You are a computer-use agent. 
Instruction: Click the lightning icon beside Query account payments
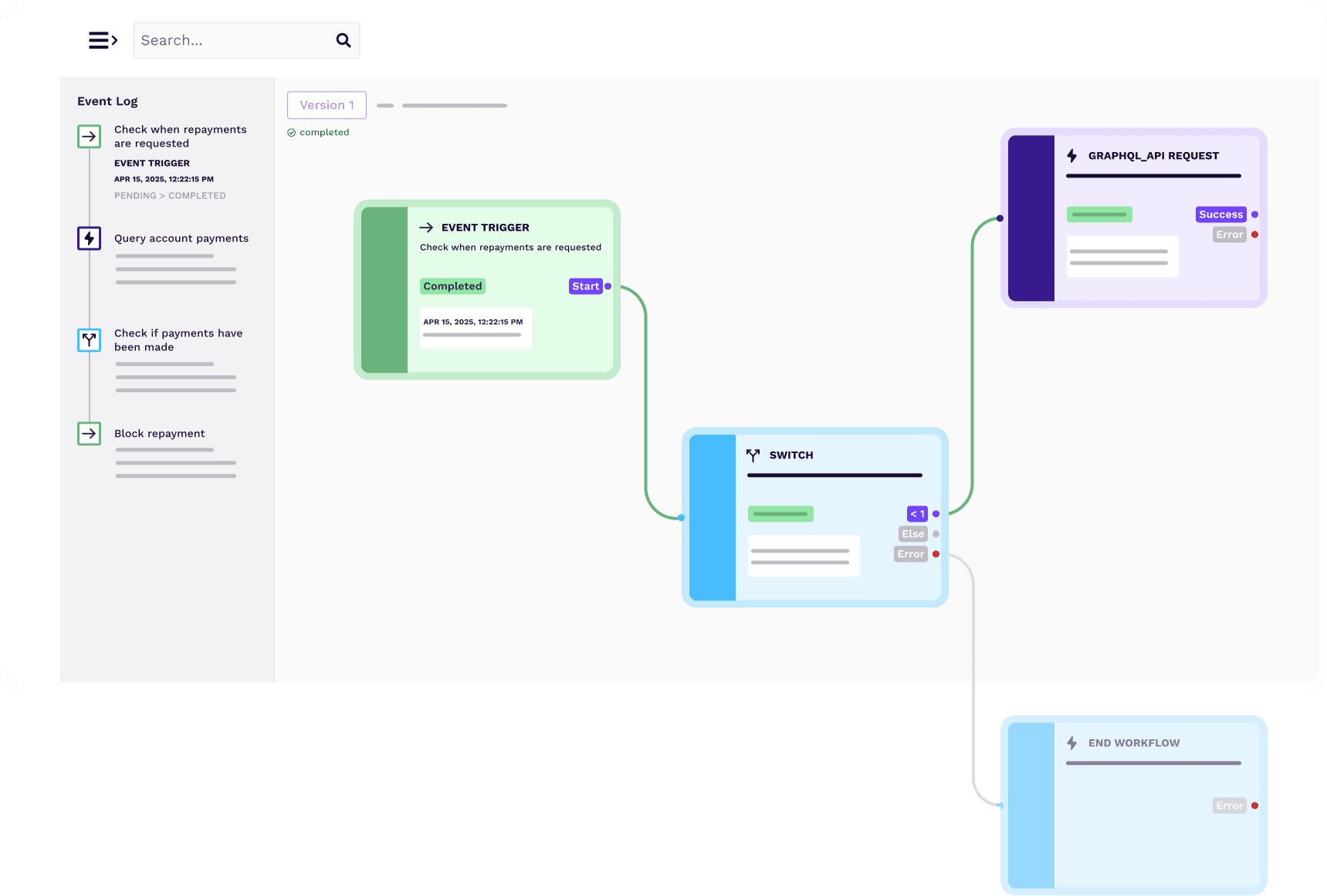(x=89, y=238)
